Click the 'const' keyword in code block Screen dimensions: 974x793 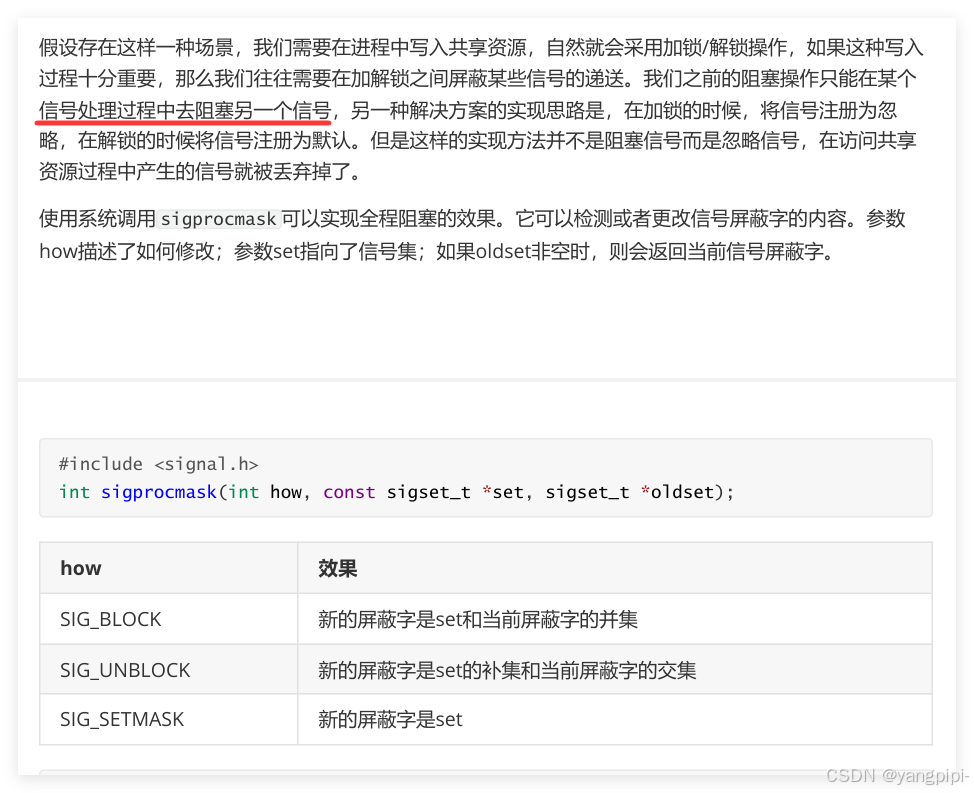[349, 492]
